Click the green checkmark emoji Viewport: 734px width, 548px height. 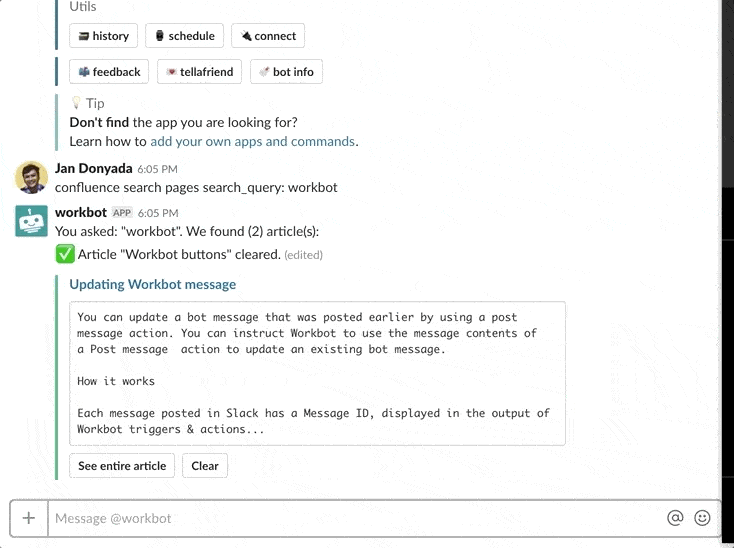(65, 254)
